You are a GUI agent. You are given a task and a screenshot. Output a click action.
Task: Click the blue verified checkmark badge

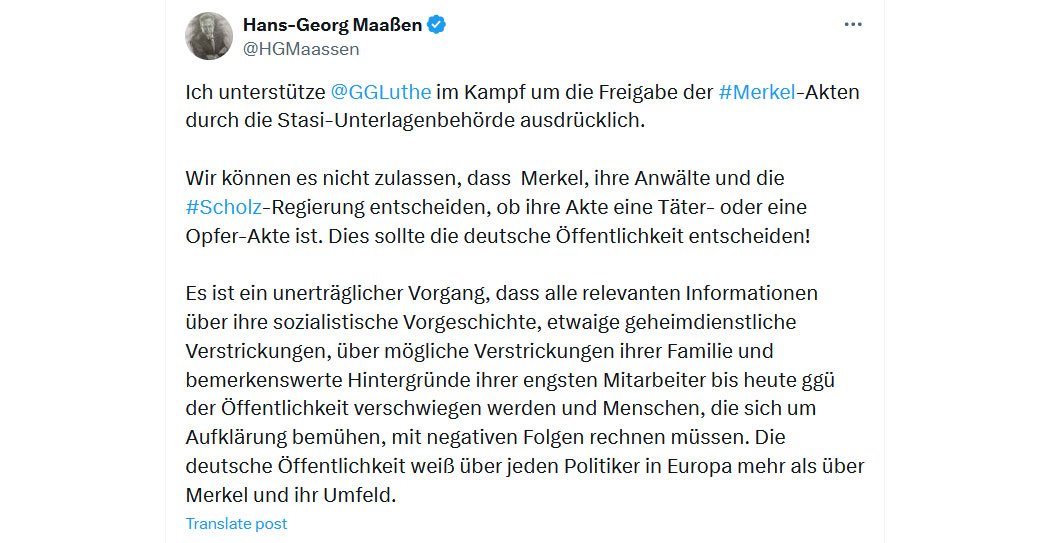click(x=437, y=25)
